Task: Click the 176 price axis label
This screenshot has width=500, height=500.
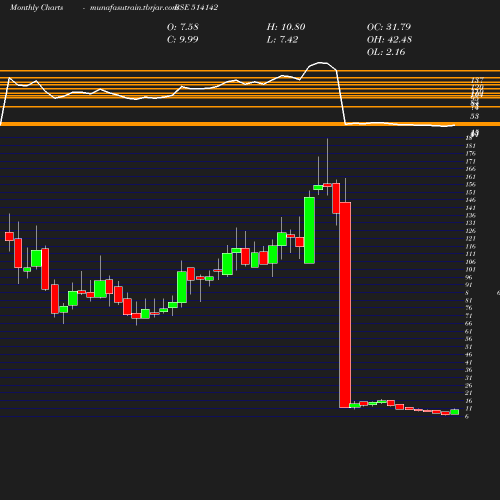Action: (x=470, y=153)
